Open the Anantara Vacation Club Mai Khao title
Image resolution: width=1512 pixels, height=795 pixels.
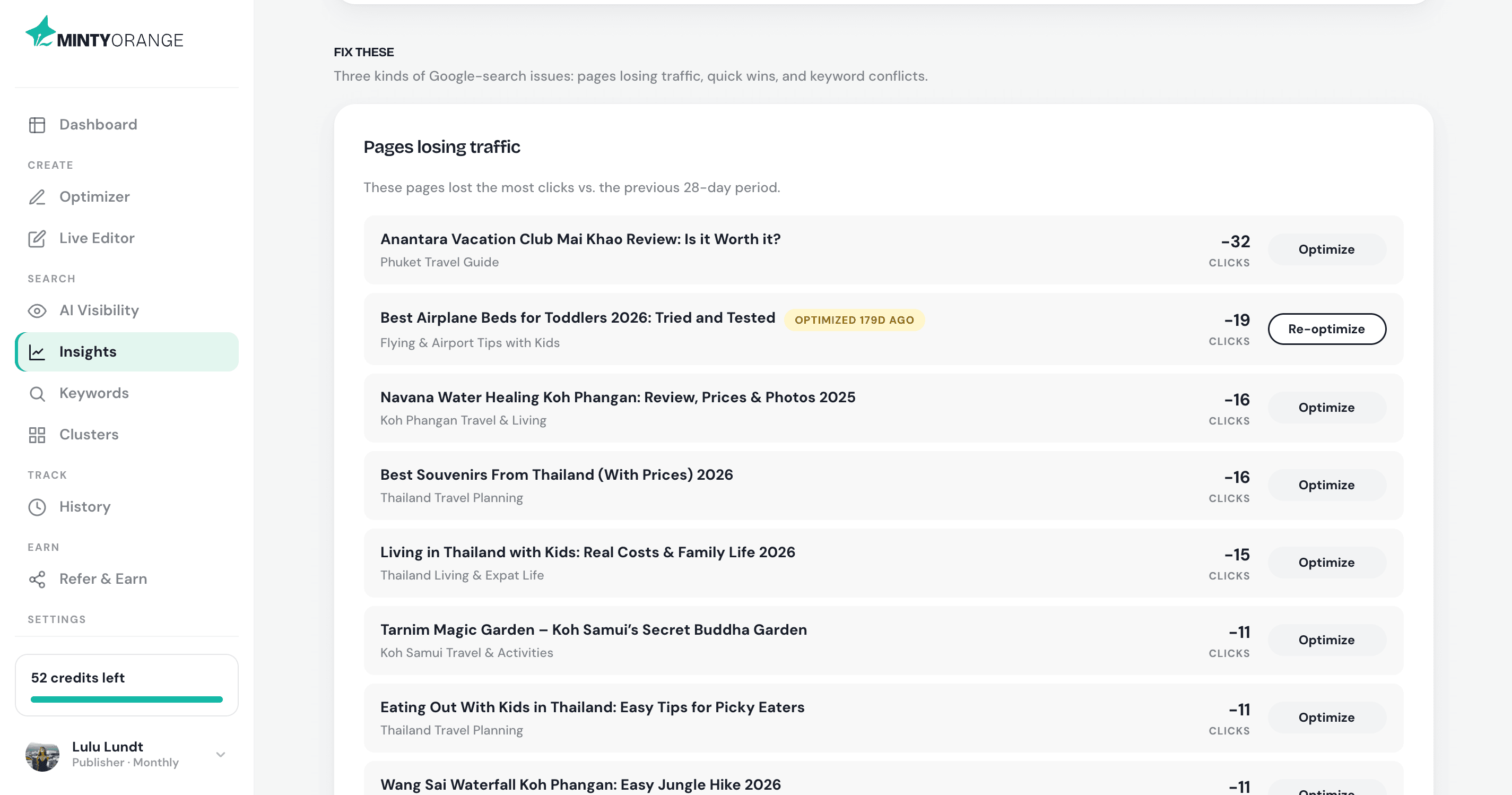click(x=580, y=239)
